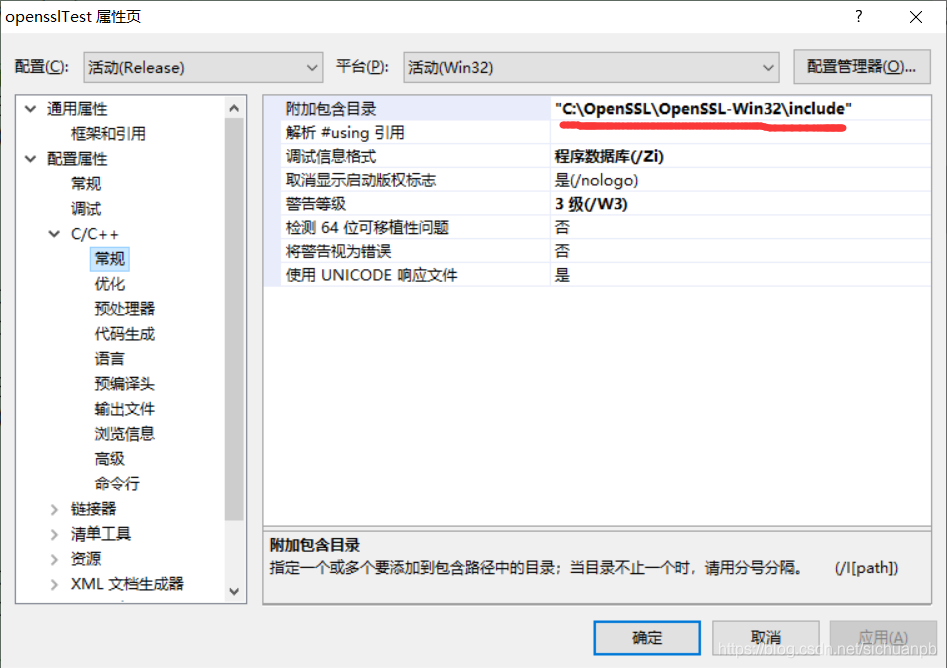Image resolution: width=947 pixels, height=668 pixels.
Task: Expand the 清单工具 tree node
Action: (x=53, y=533)
